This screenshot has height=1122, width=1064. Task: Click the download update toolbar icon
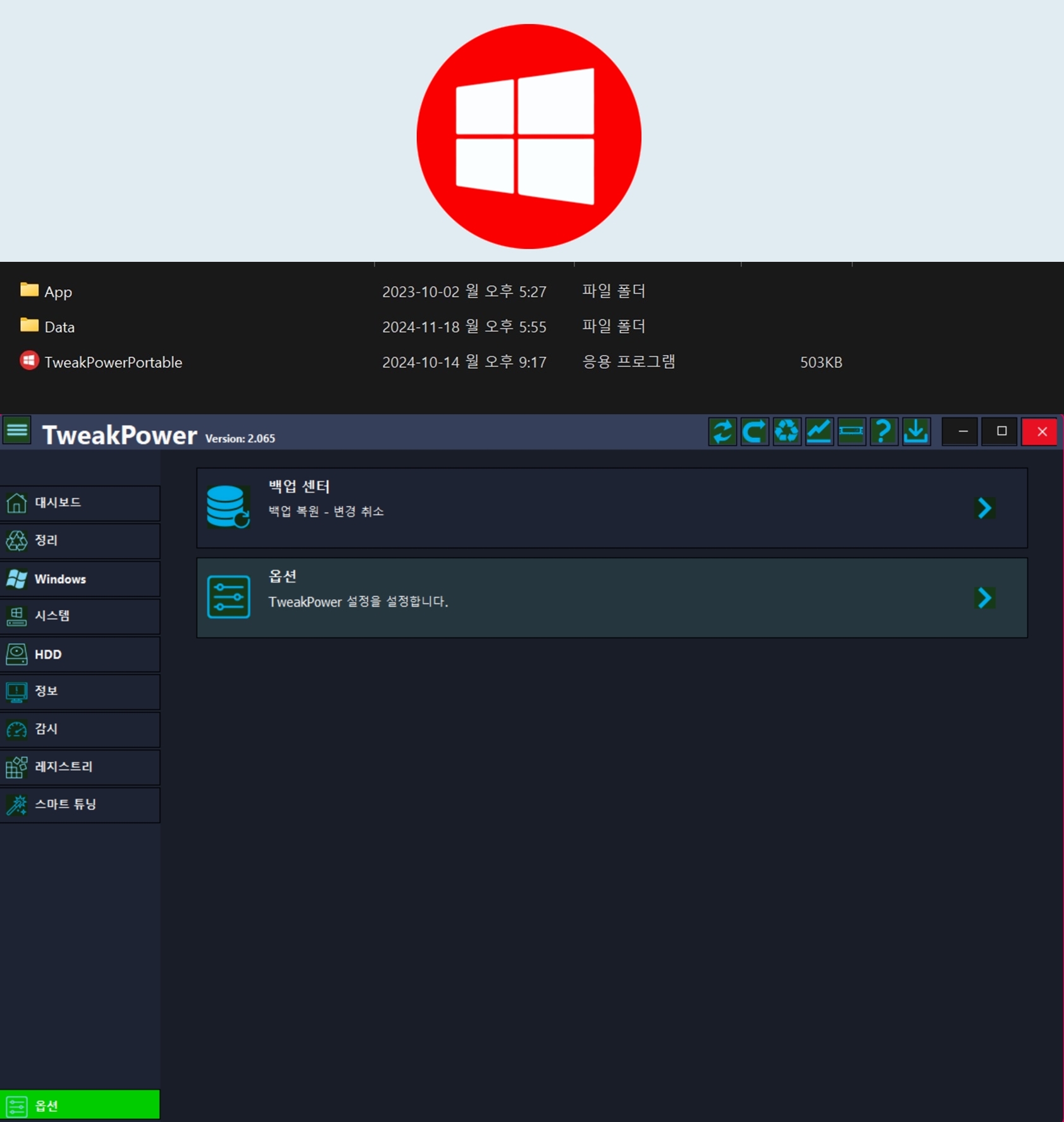pyautogui.click(x=916, y=432)
